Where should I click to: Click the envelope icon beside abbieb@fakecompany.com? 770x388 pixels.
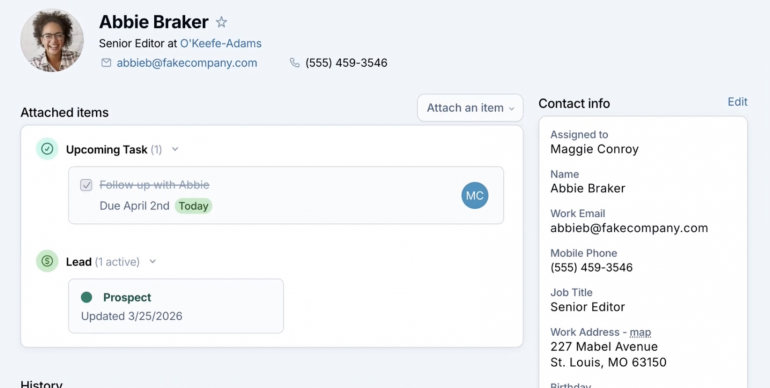pos(106,63)
